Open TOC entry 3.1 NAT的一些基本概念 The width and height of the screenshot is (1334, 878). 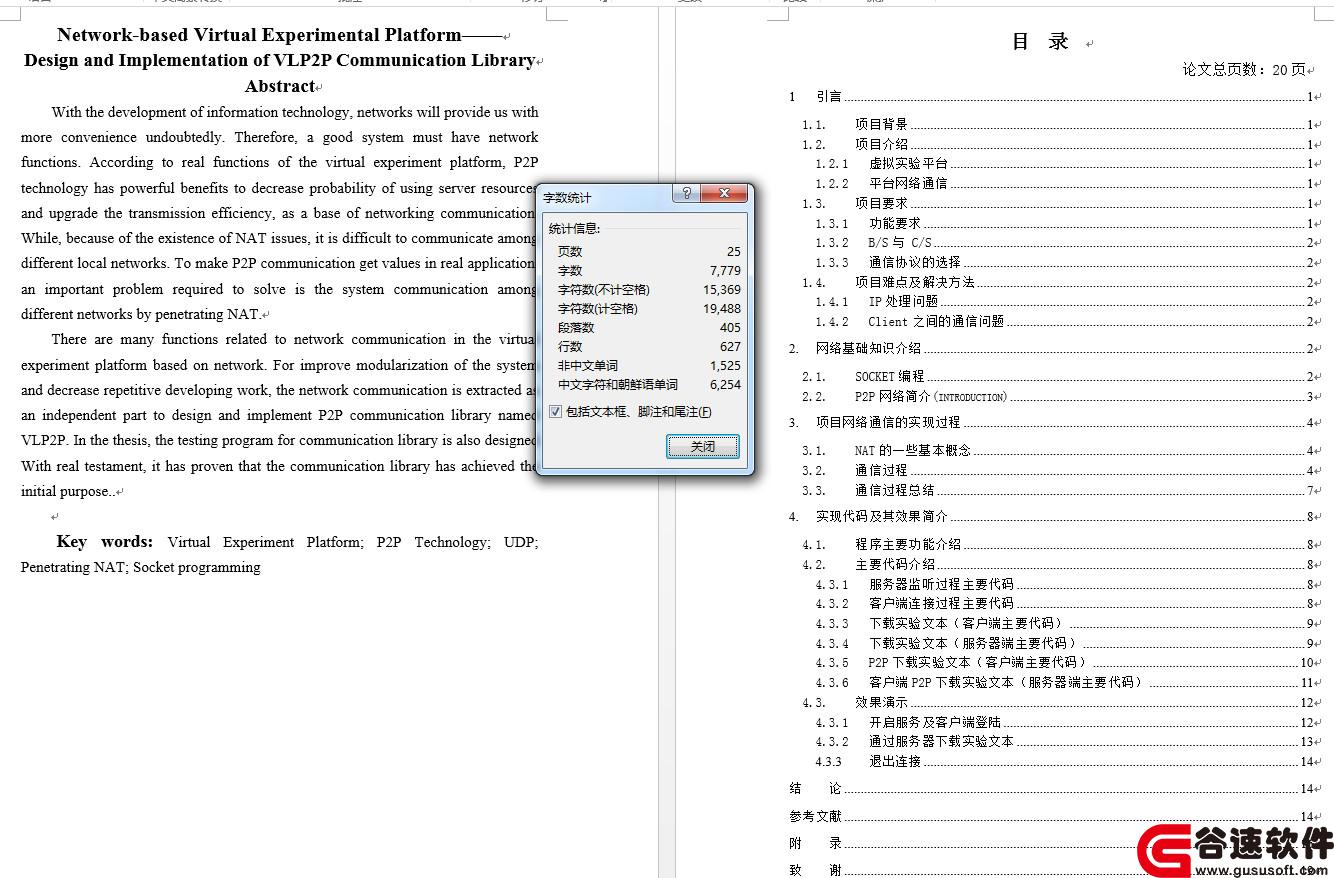[x=1057, y=451]
